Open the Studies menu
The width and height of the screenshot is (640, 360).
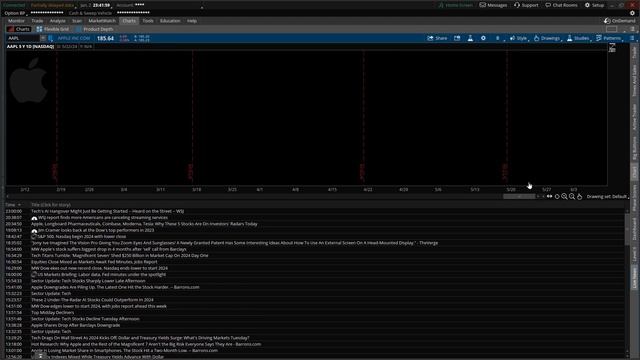(x=578, y=38)
